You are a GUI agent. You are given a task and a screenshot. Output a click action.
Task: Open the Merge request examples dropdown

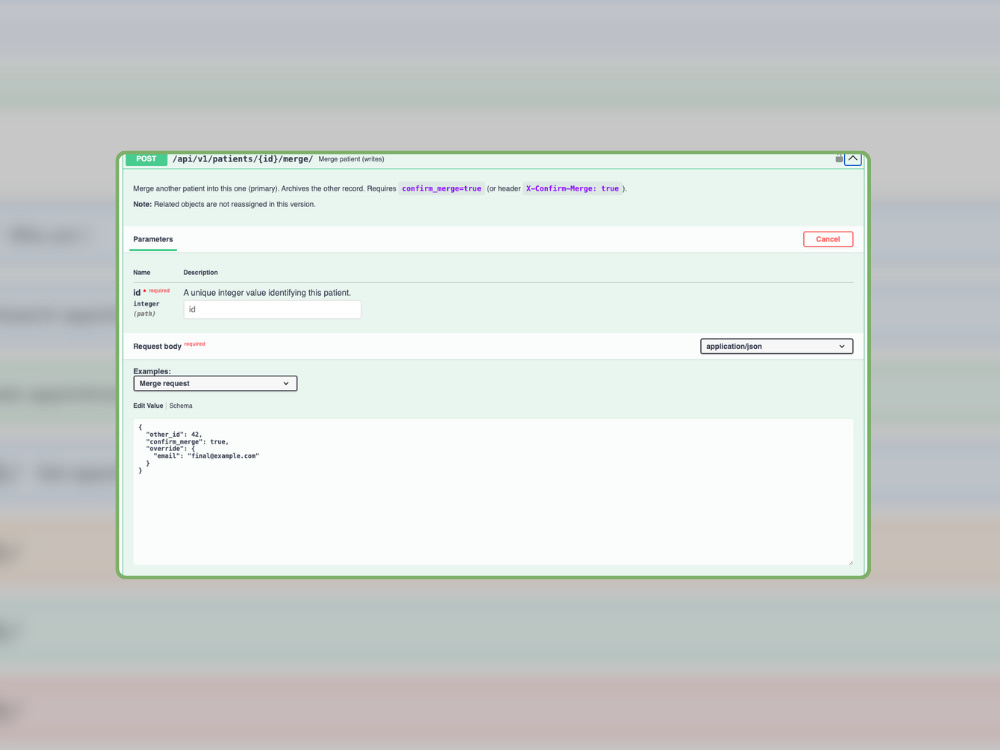point(215,383)
